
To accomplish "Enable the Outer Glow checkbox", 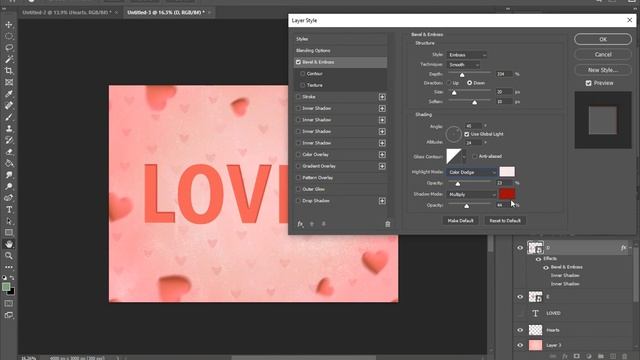I will click(x=298, y=189).
